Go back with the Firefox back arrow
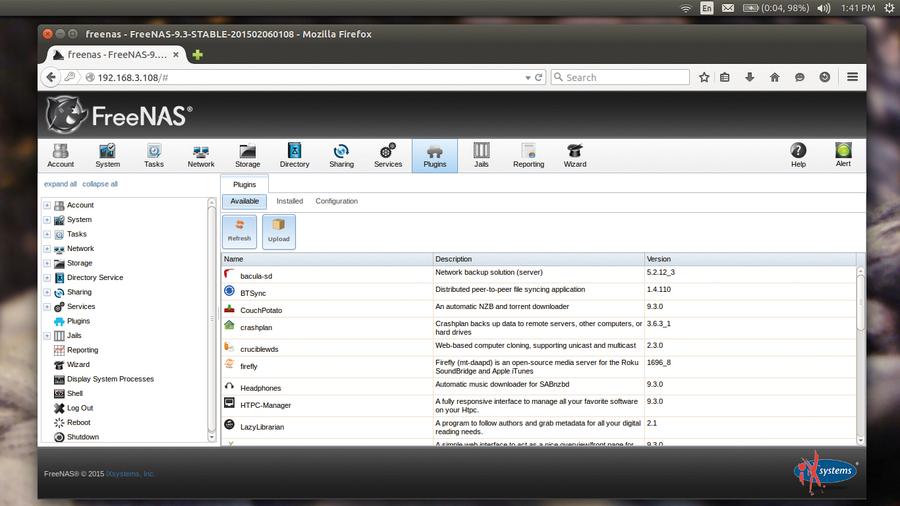This screenshot has width=900, height=506. point(51,77)
